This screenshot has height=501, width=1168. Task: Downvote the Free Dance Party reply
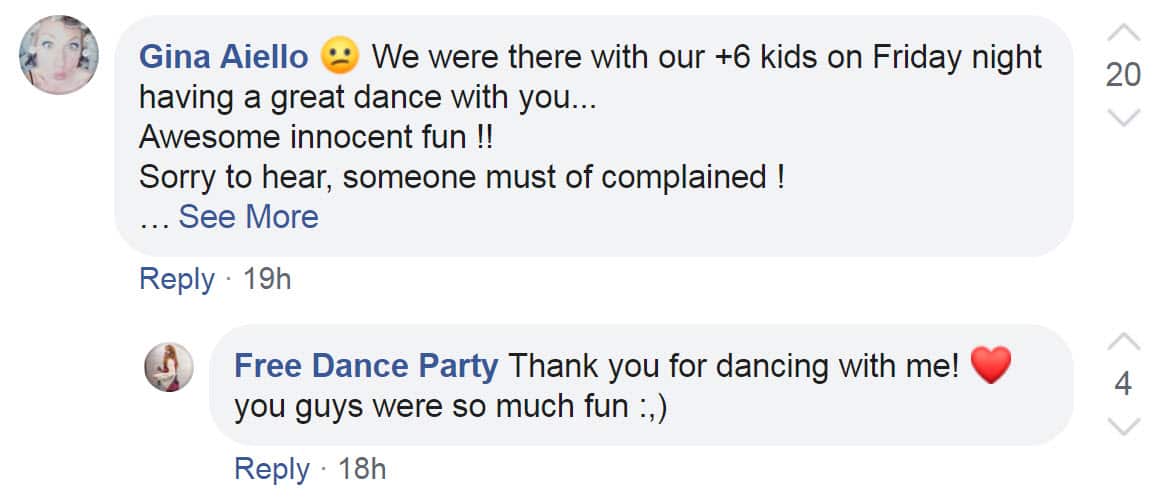click(1124, 427)
